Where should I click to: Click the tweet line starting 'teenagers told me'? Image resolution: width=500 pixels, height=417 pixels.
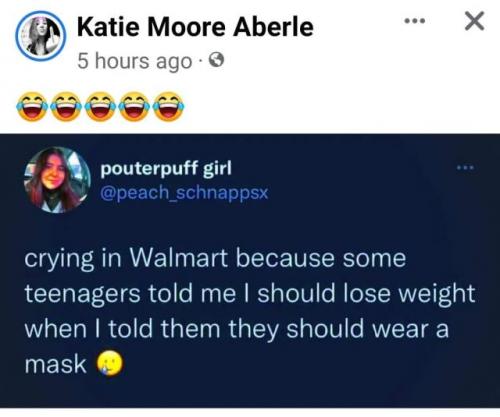coord(250,294)
